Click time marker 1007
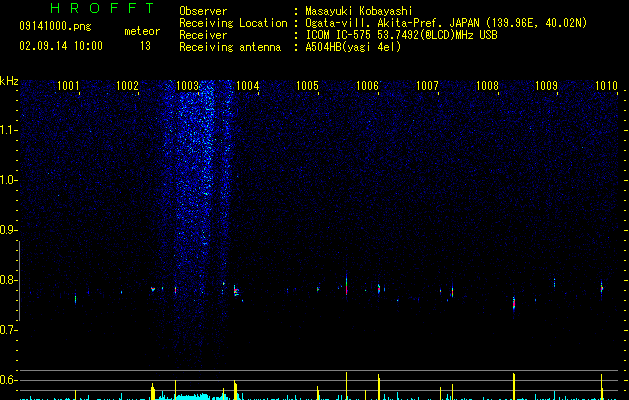Screen dimensions: 629x400 [x=427, y=85]
